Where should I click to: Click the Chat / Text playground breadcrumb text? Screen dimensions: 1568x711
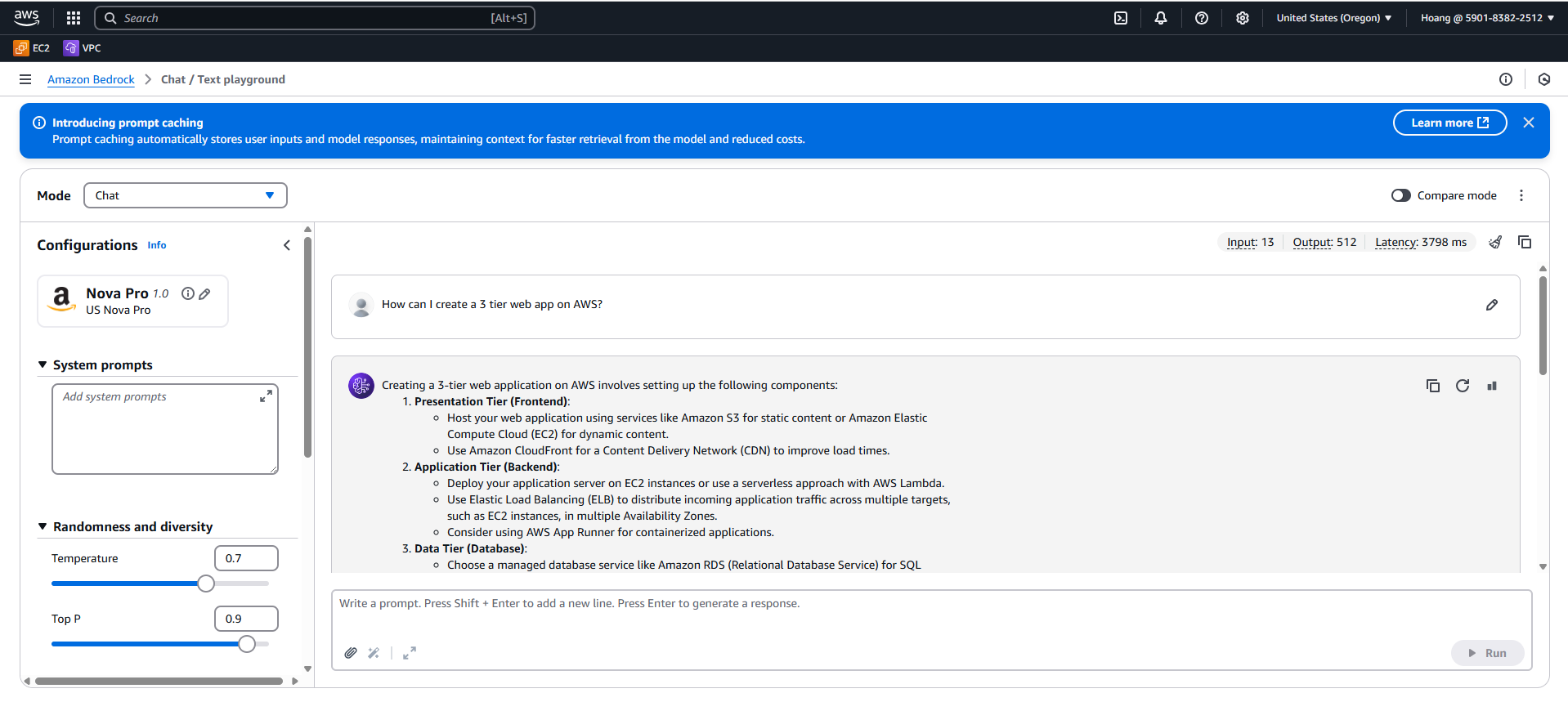pyautogui.click(x=223, y=79)
